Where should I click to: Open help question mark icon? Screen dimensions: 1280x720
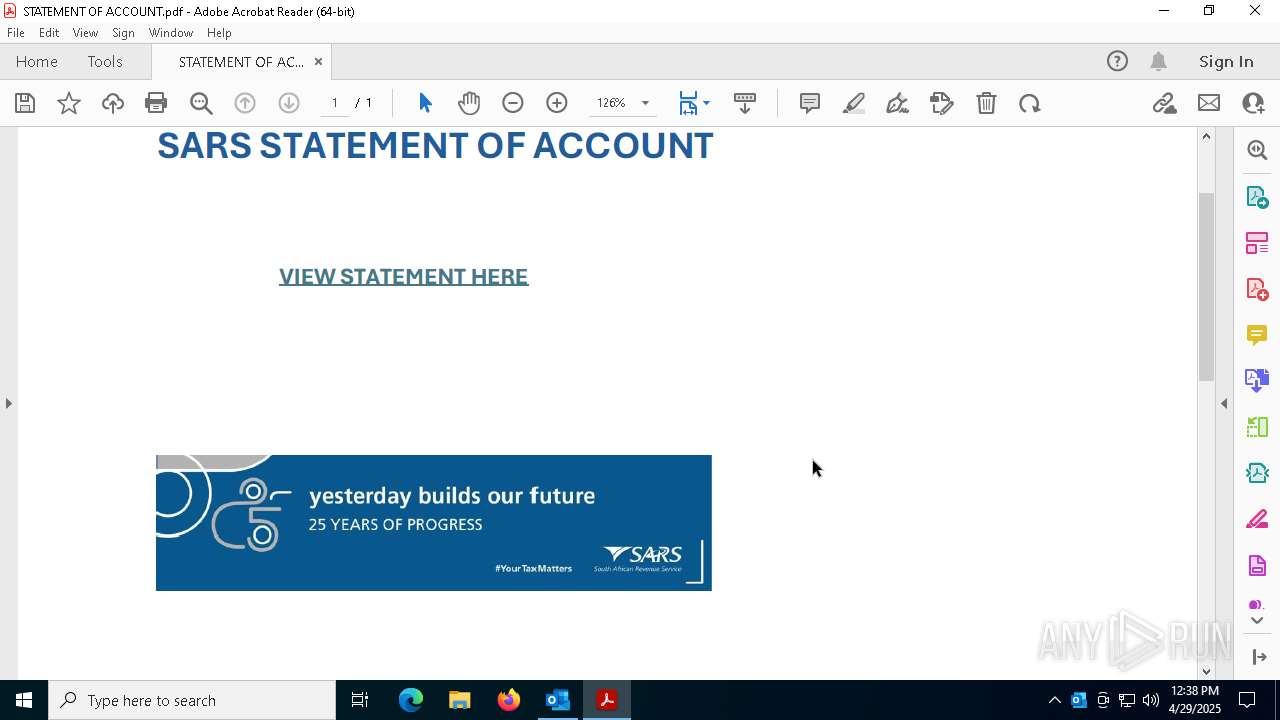point(1117,62)
